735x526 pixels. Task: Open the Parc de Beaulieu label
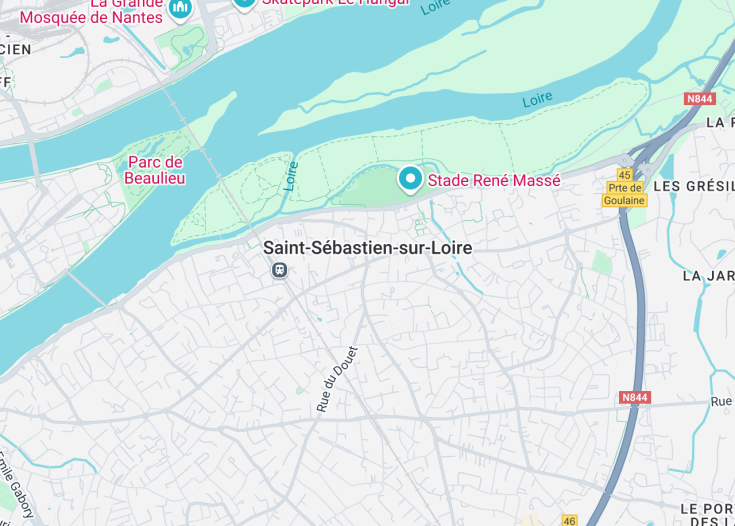[x=155, y=170]
